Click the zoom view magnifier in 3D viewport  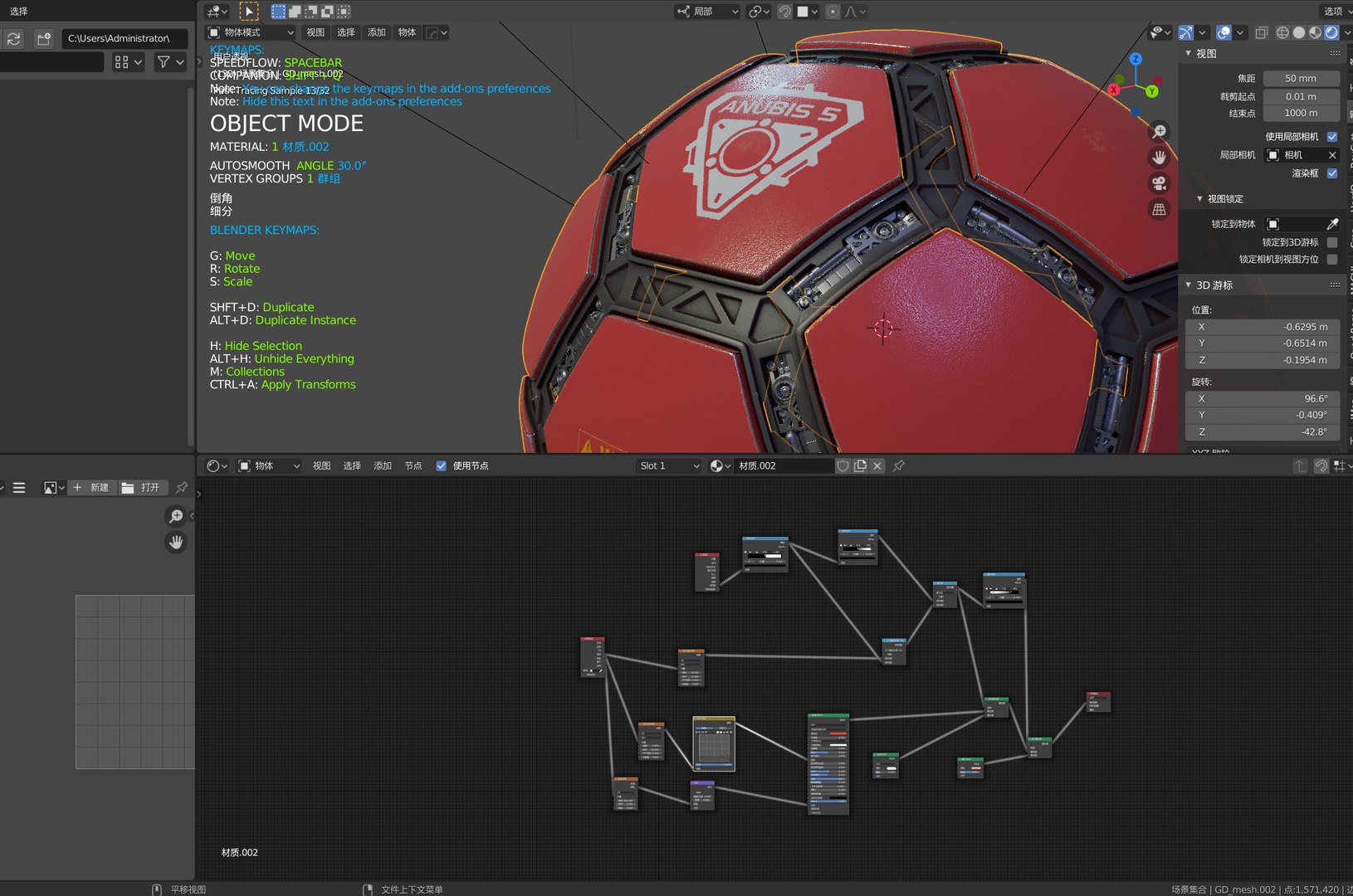[1160, 131]
